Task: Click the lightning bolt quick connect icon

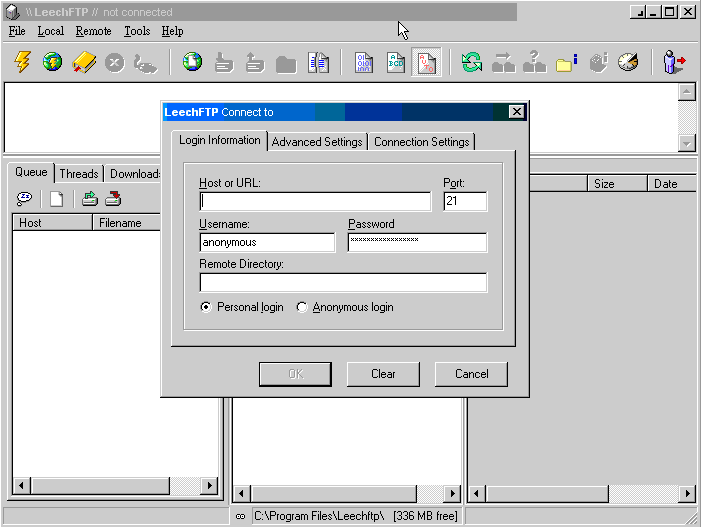Action: 22,62
